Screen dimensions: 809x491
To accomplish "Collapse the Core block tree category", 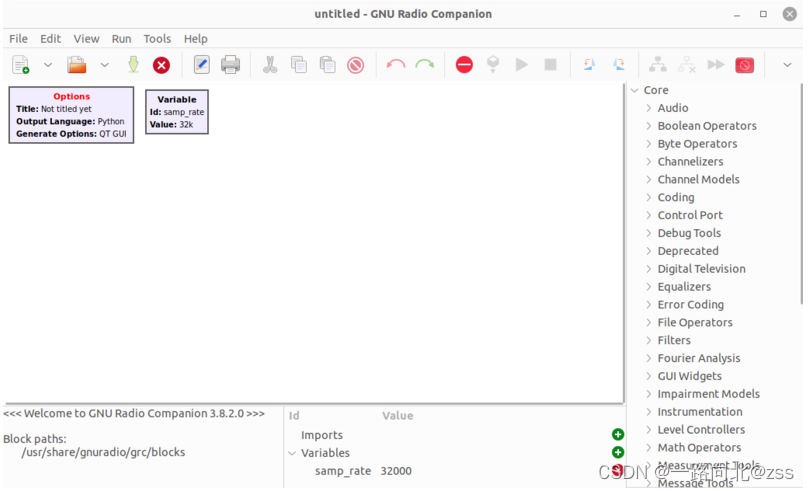I will click(635, 90).
